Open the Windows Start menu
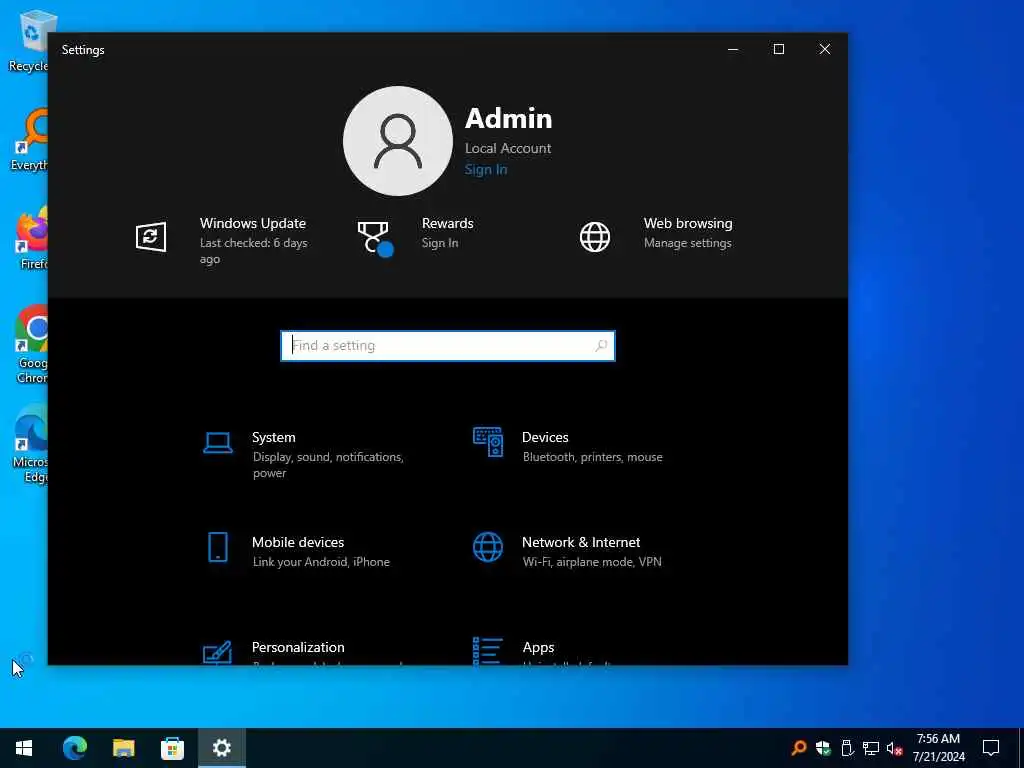Image resolution: width=1024 pixels, height=768 pixels. click(24, 748)
